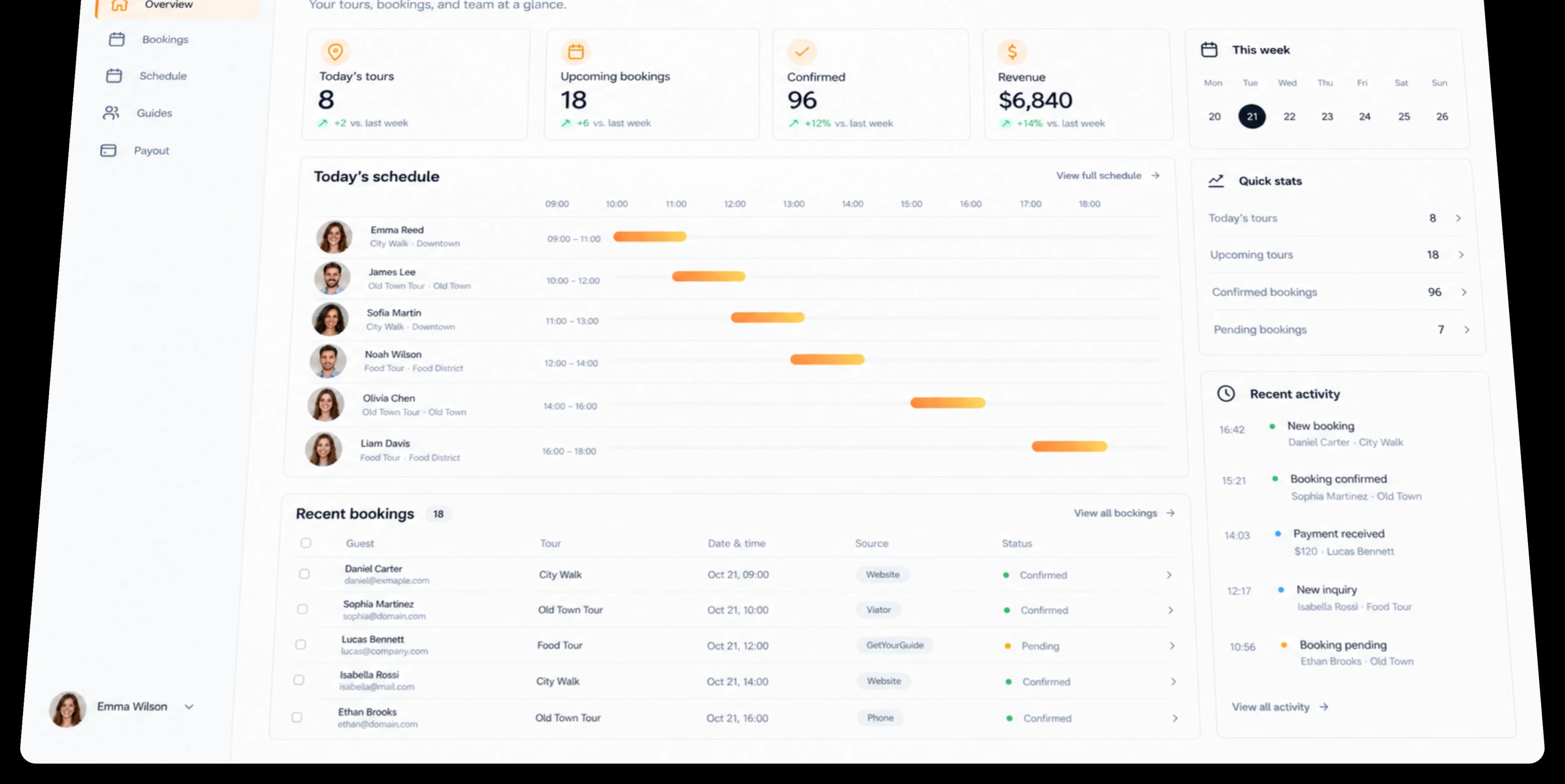1565x784 pixels.
Task: Click Emma Reed's 09:00–11:00 schedule bar
Action: [650, 236]
